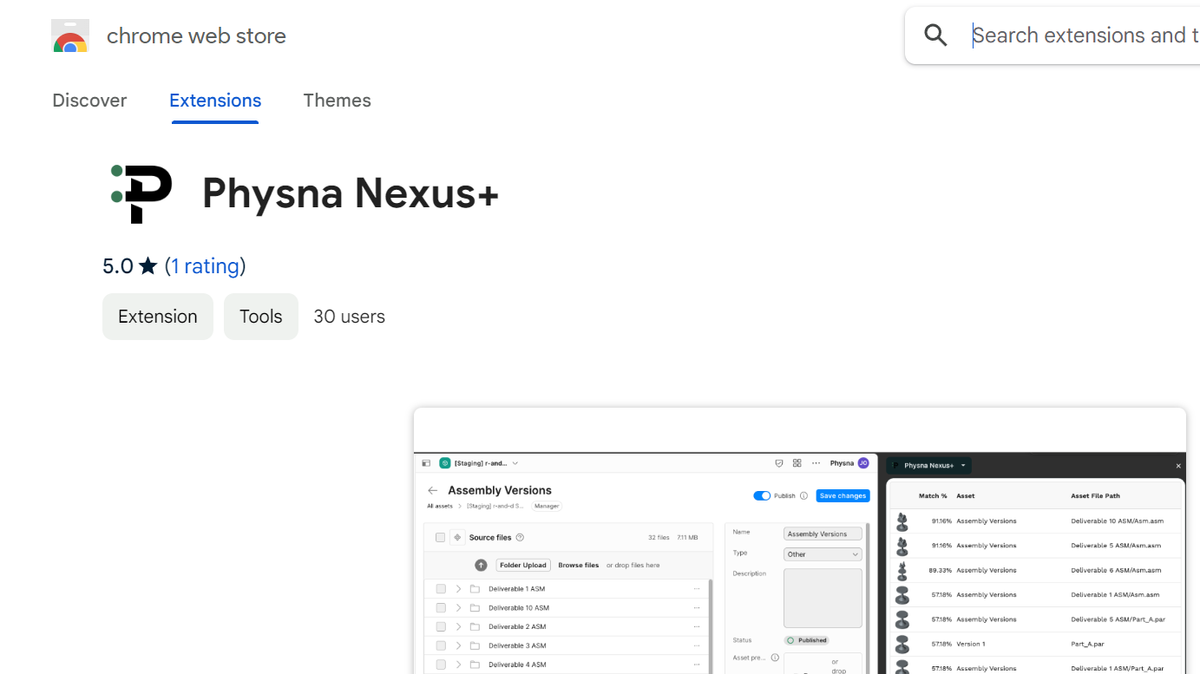This screenshot has width=1200, height=674.
Task: Click the folder icon beside Deliverable 1 ASM
Action: [475, 589]
